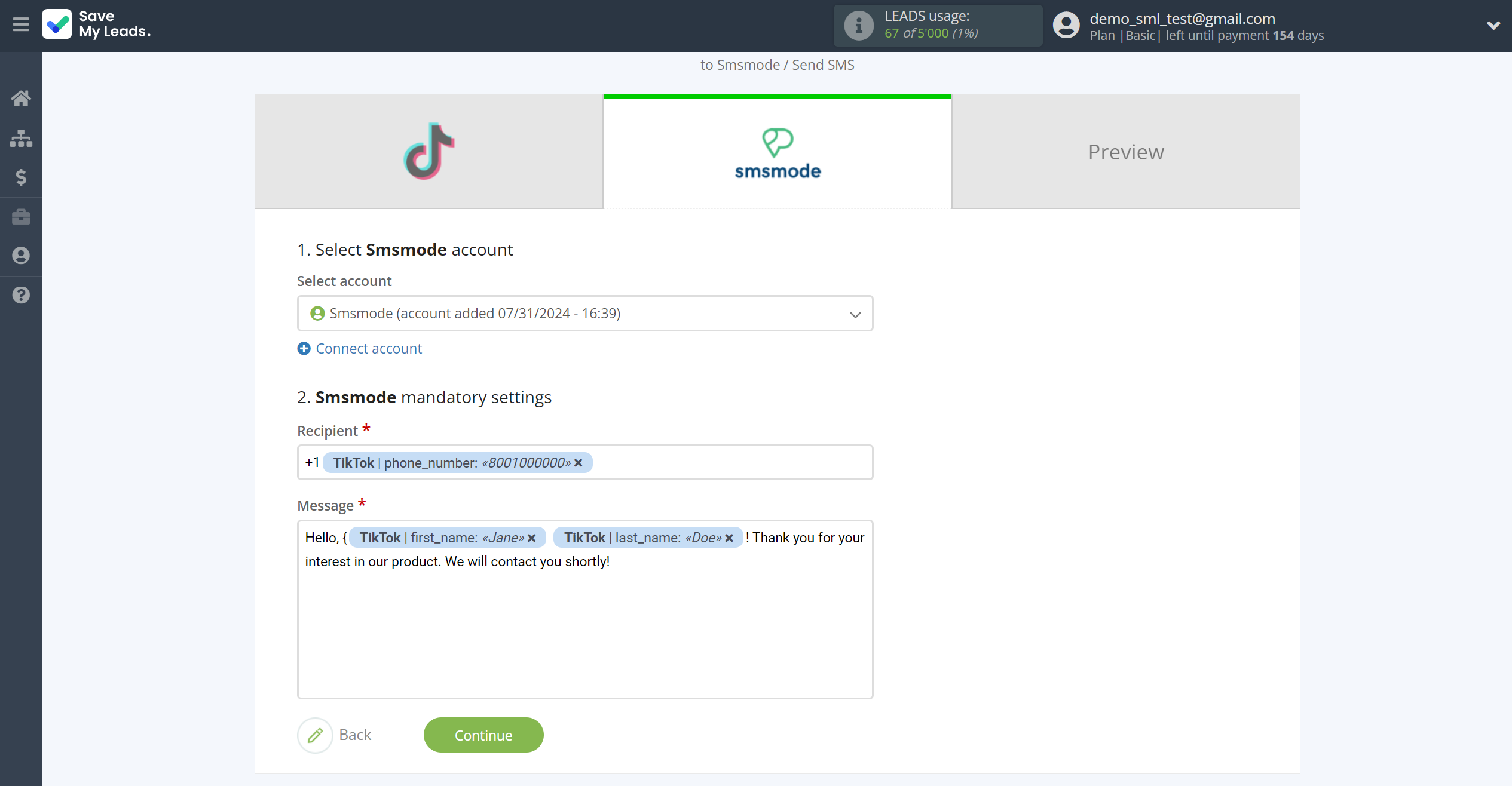Expand the account menu chevron

click(x=1493, y=26)
